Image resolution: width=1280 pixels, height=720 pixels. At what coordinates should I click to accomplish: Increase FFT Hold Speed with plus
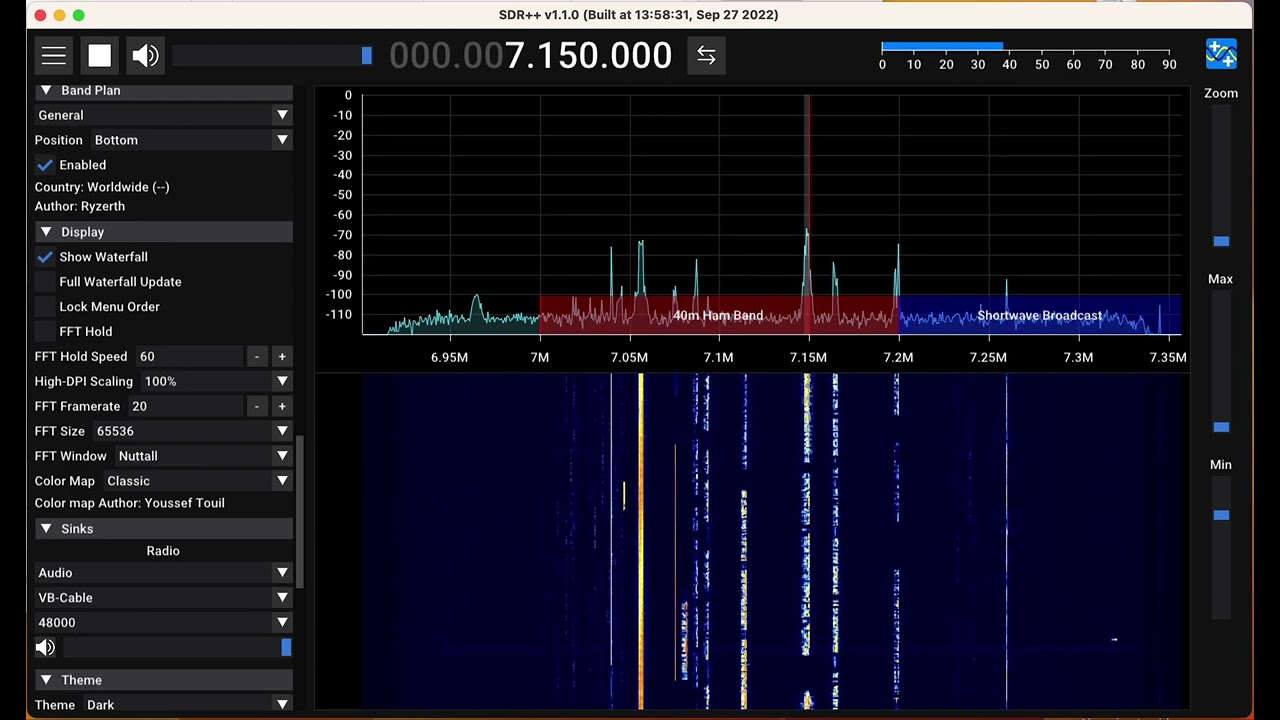click(282, 357)
